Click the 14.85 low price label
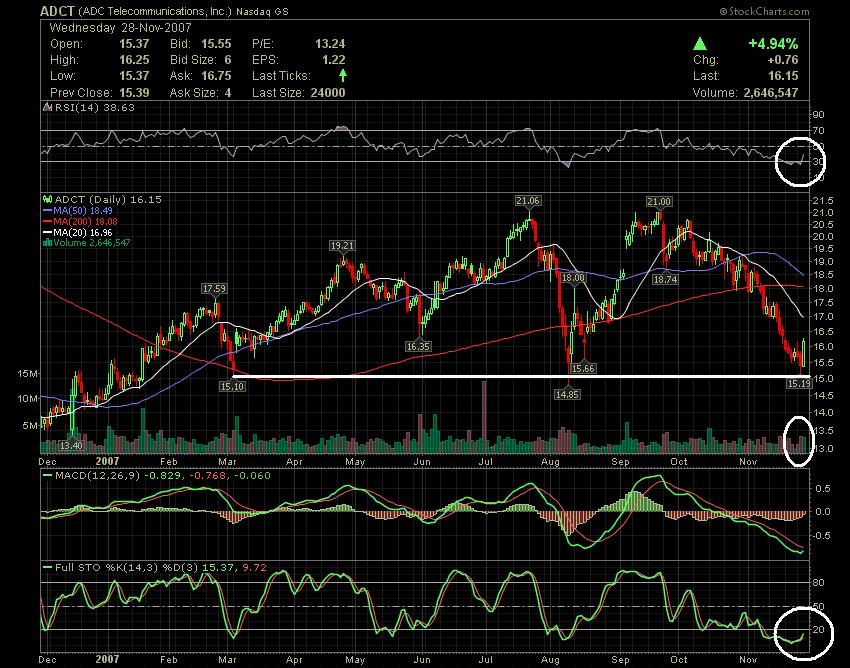The width and height of the screenshot is (850, 668). [x=567, y=395]
